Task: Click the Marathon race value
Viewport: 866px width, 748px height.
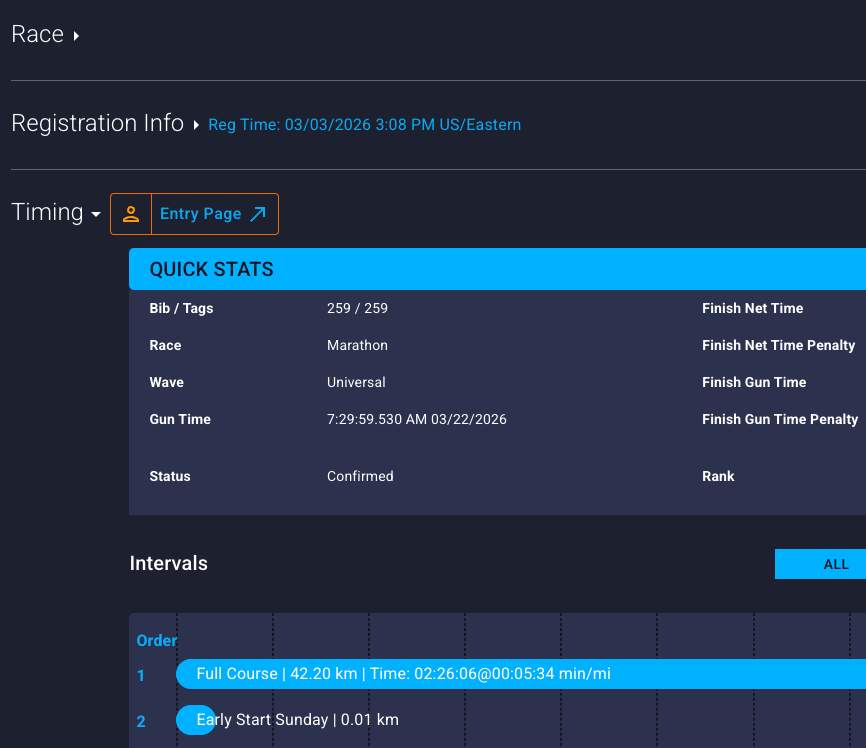Action: tap(357, 345)
